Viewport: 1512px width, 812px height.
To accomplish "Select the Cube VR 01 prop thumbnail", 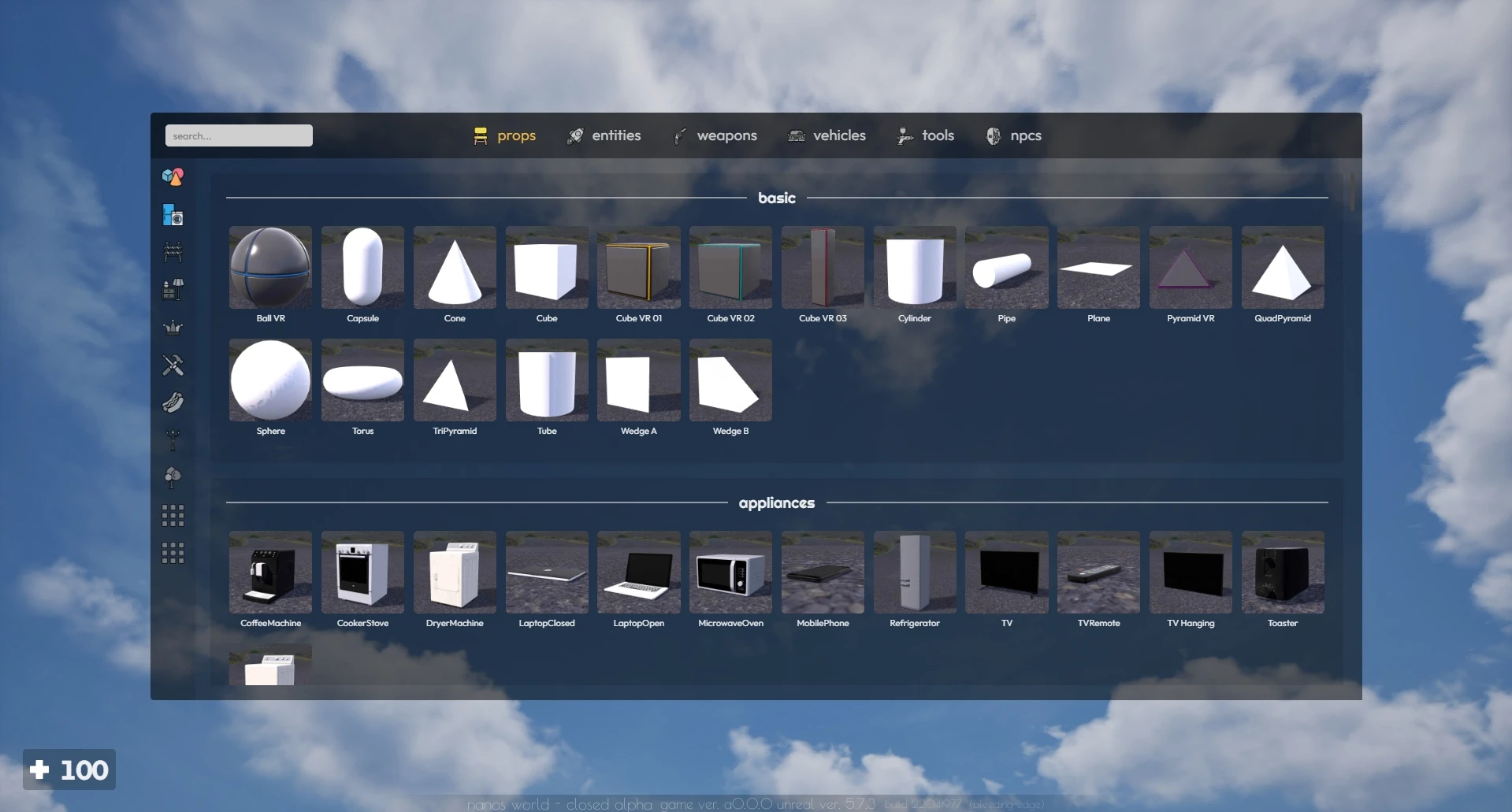I will (x=638, y=268).
